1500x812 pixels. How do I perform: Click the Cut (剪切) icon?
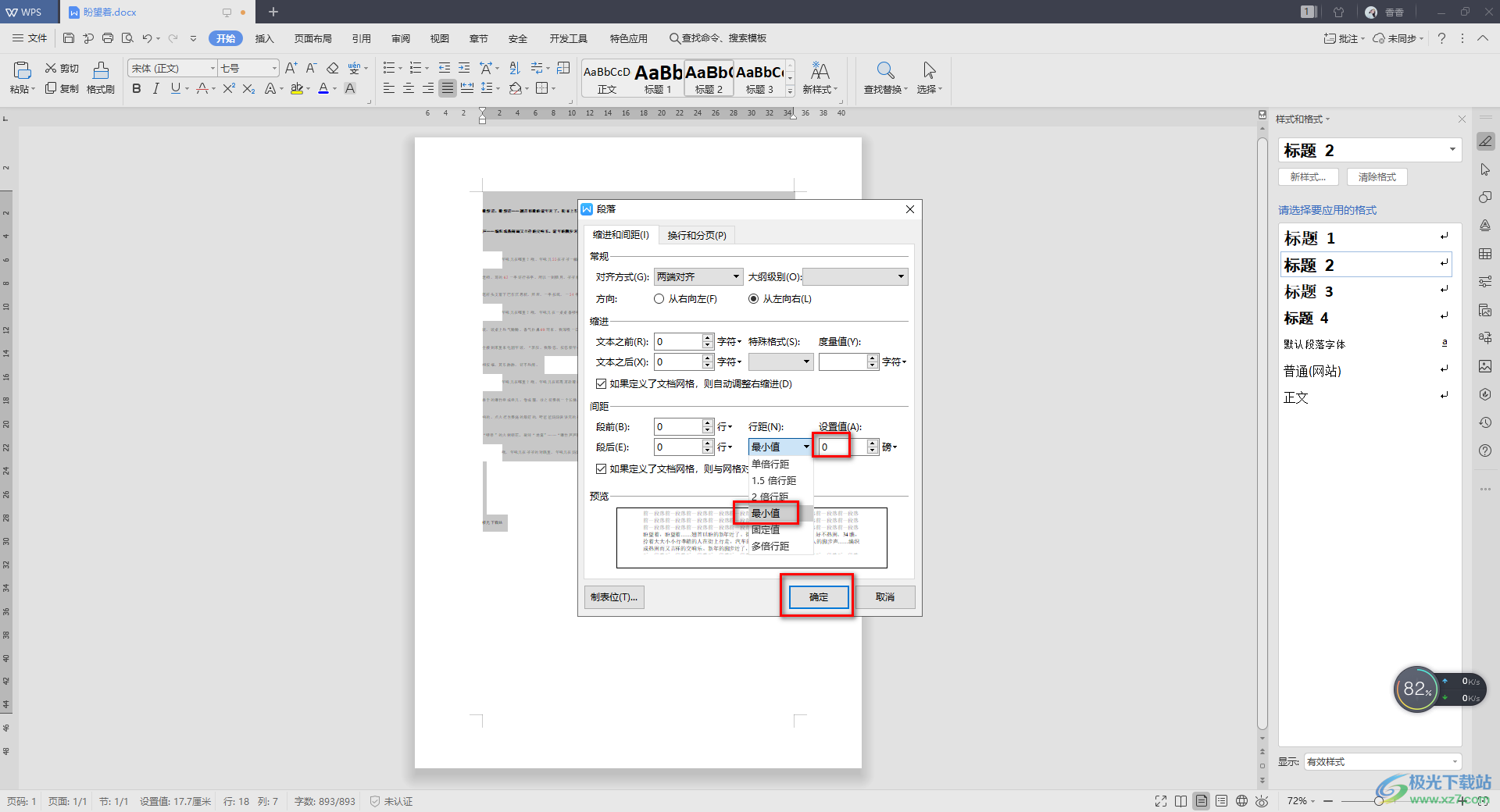point(51,68)
